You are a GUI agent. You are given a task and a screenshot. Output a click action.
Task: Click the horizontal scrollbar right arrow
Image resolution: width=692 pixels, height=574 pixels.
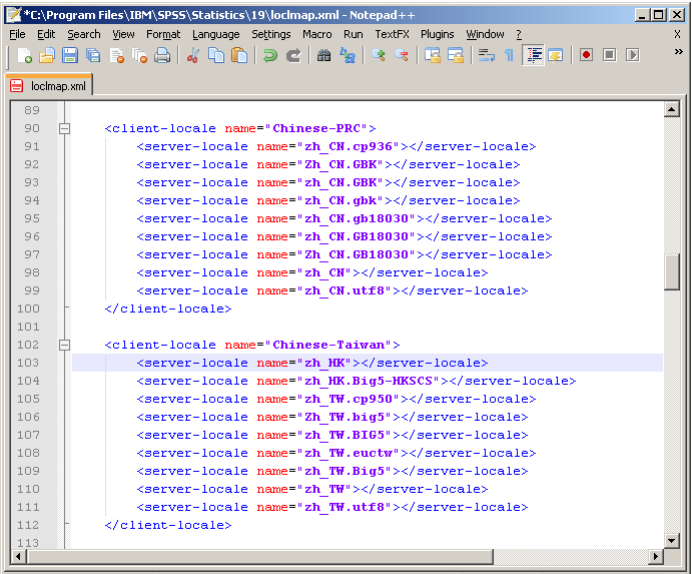(656, 556)
